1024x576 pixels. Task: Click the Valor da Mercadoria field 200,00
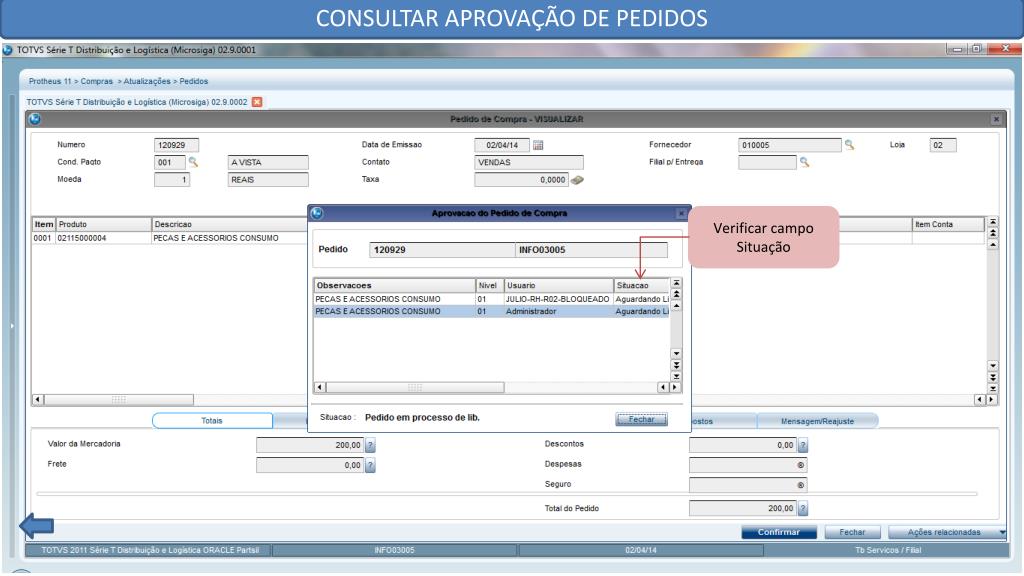pos(310,445)
